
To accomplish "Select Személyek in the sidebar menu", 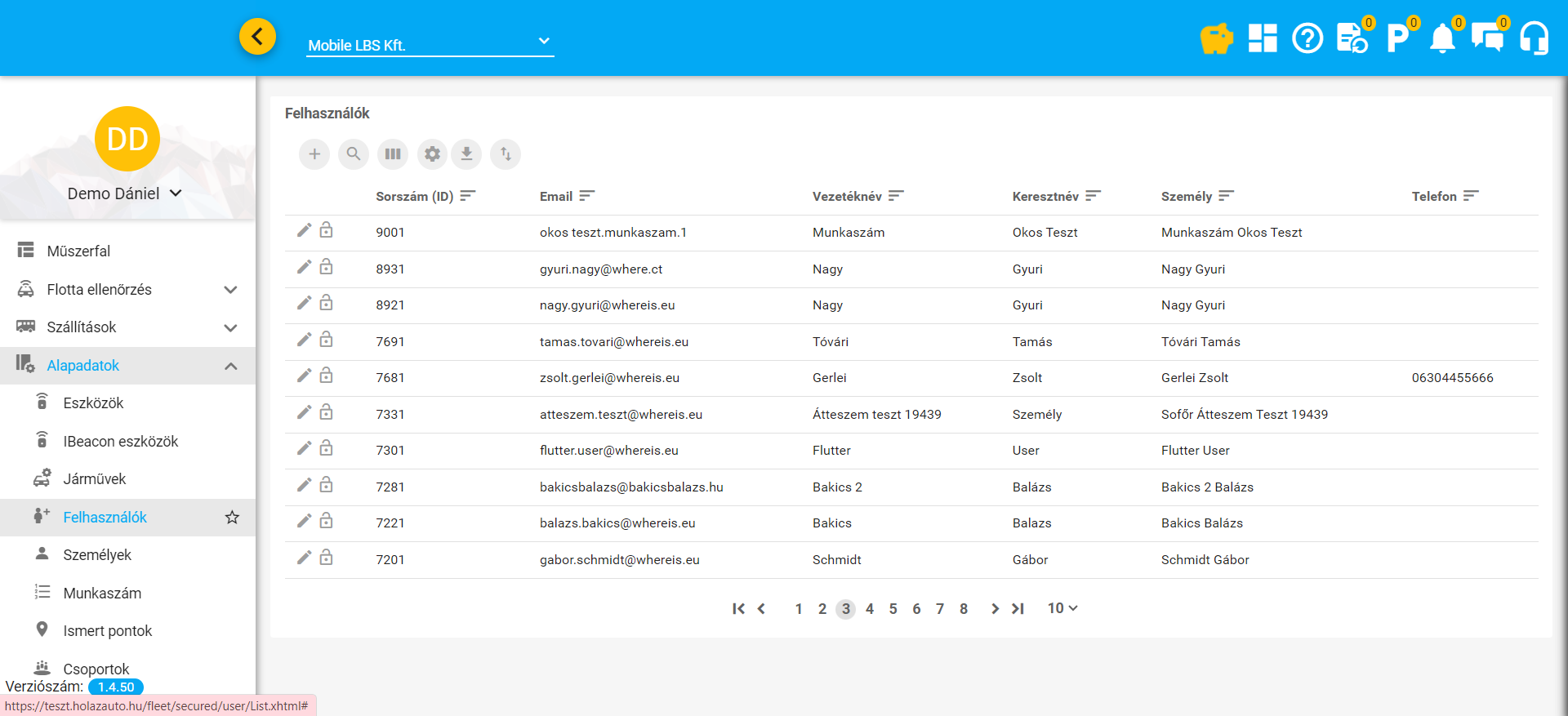I will (97, 555).
